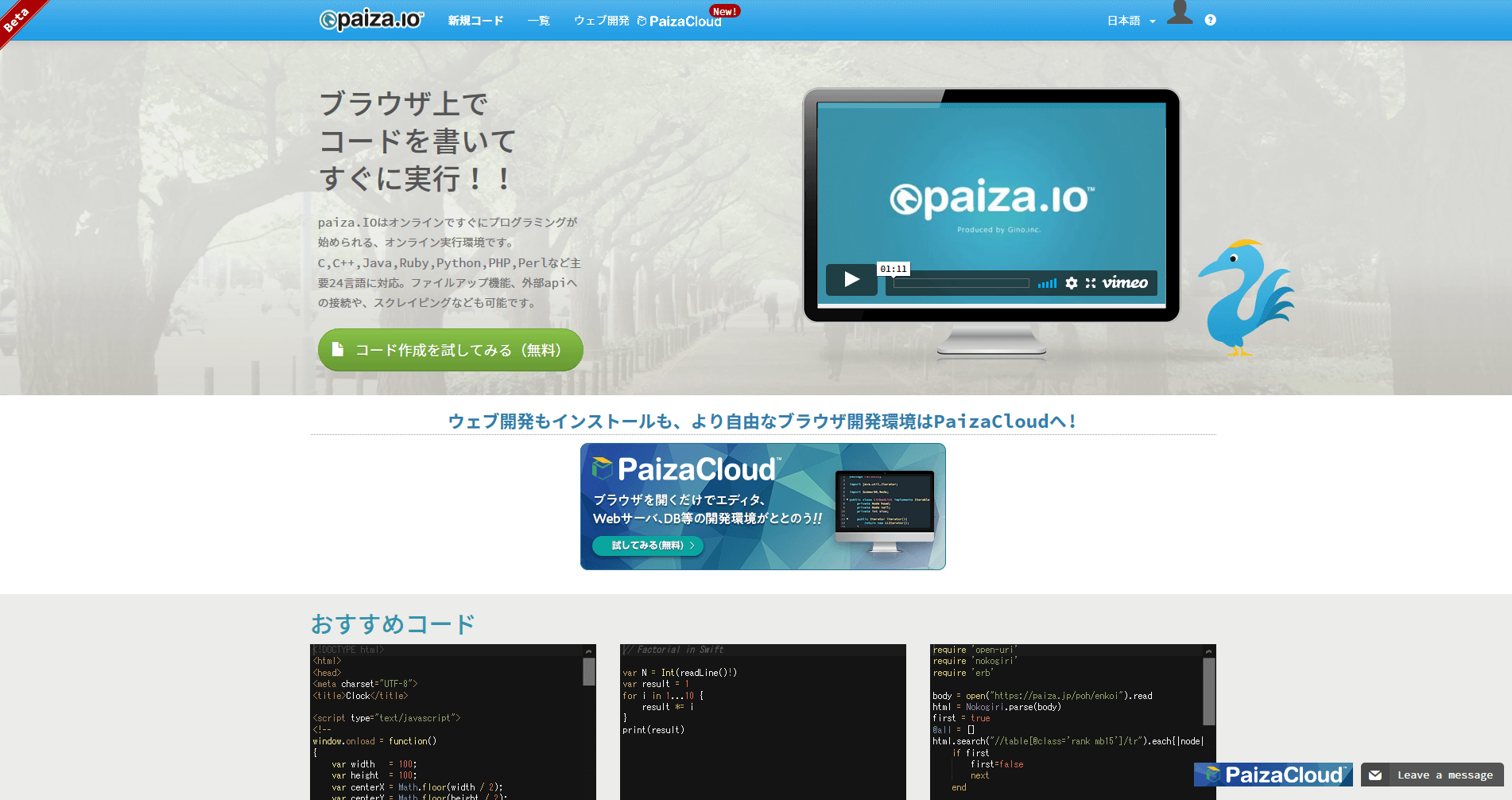Viewport: 1512px width, 800px height.
Task: Play the paiza.io intro video
Action: click(851, 280)
